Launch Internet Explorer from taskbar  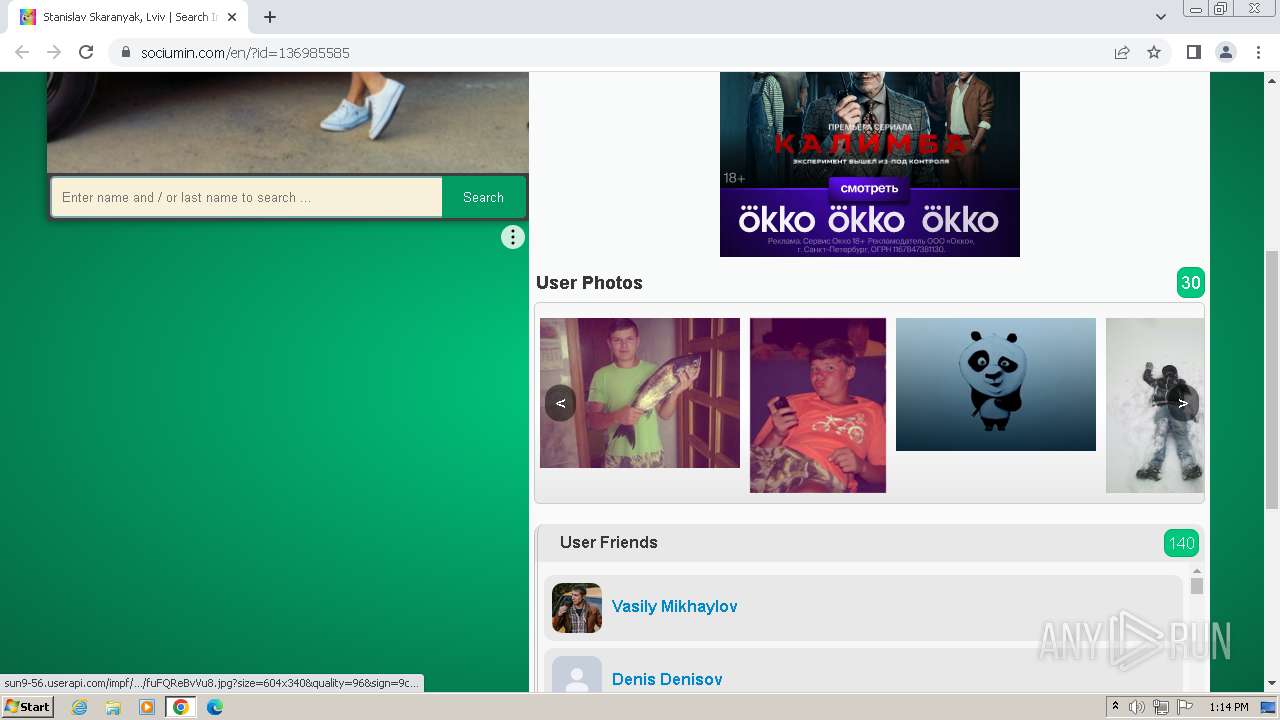pyautogui.click(x=79, y=707)
